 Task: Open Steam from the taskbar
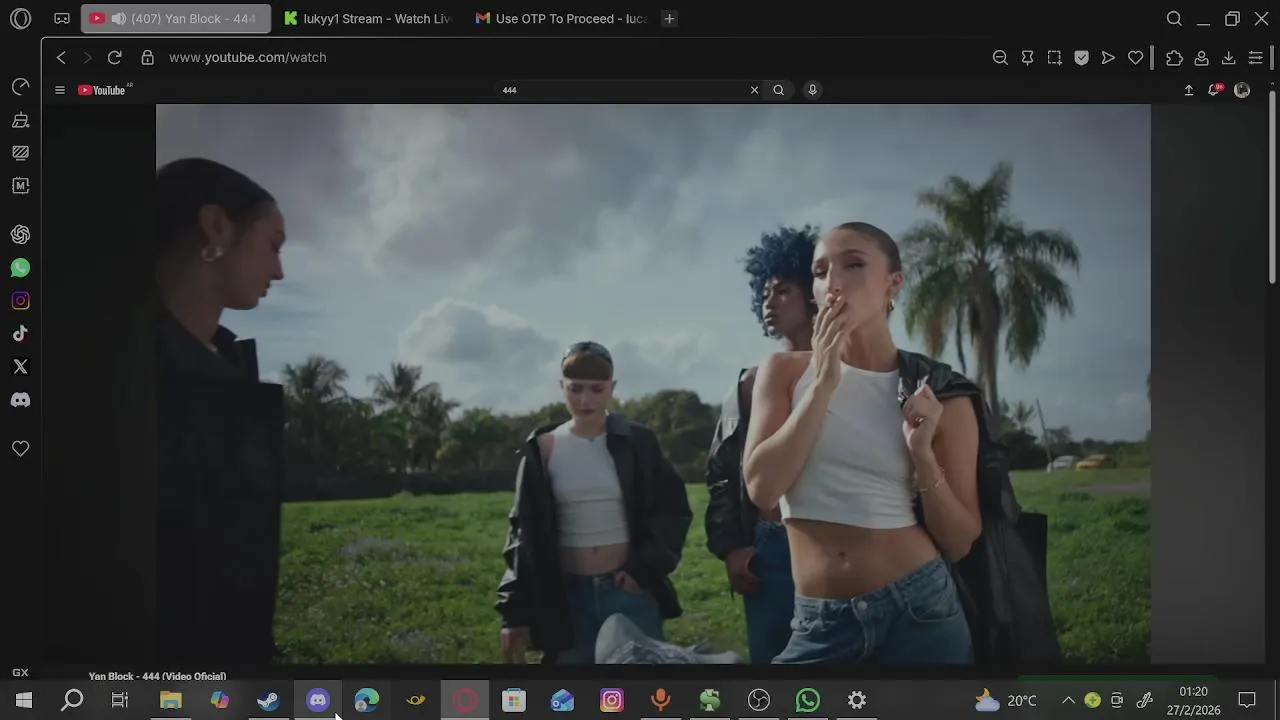tap(269, 700)
